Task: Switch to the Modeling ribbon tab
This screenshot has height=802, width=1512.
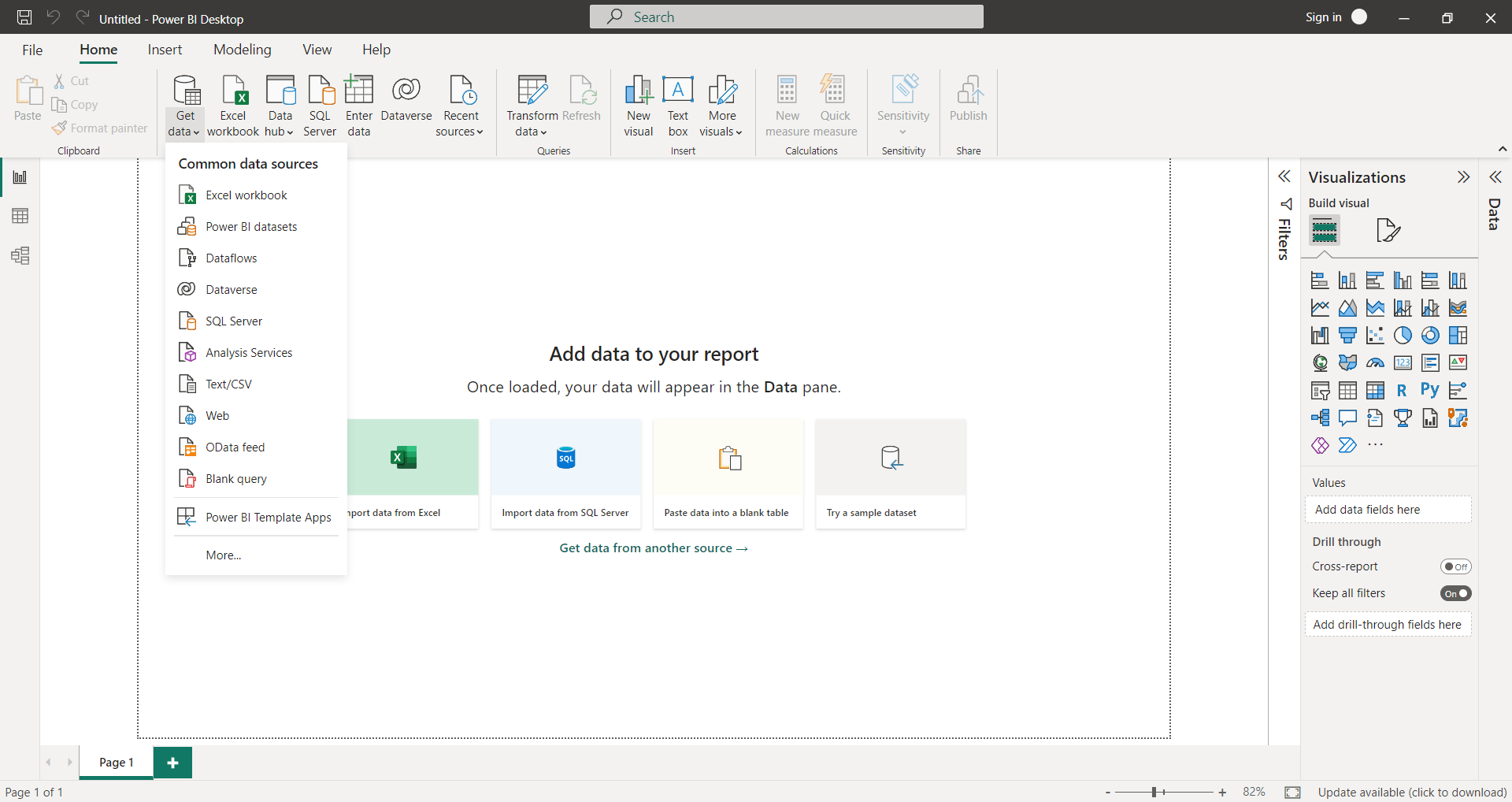Action: coord(242,50)
